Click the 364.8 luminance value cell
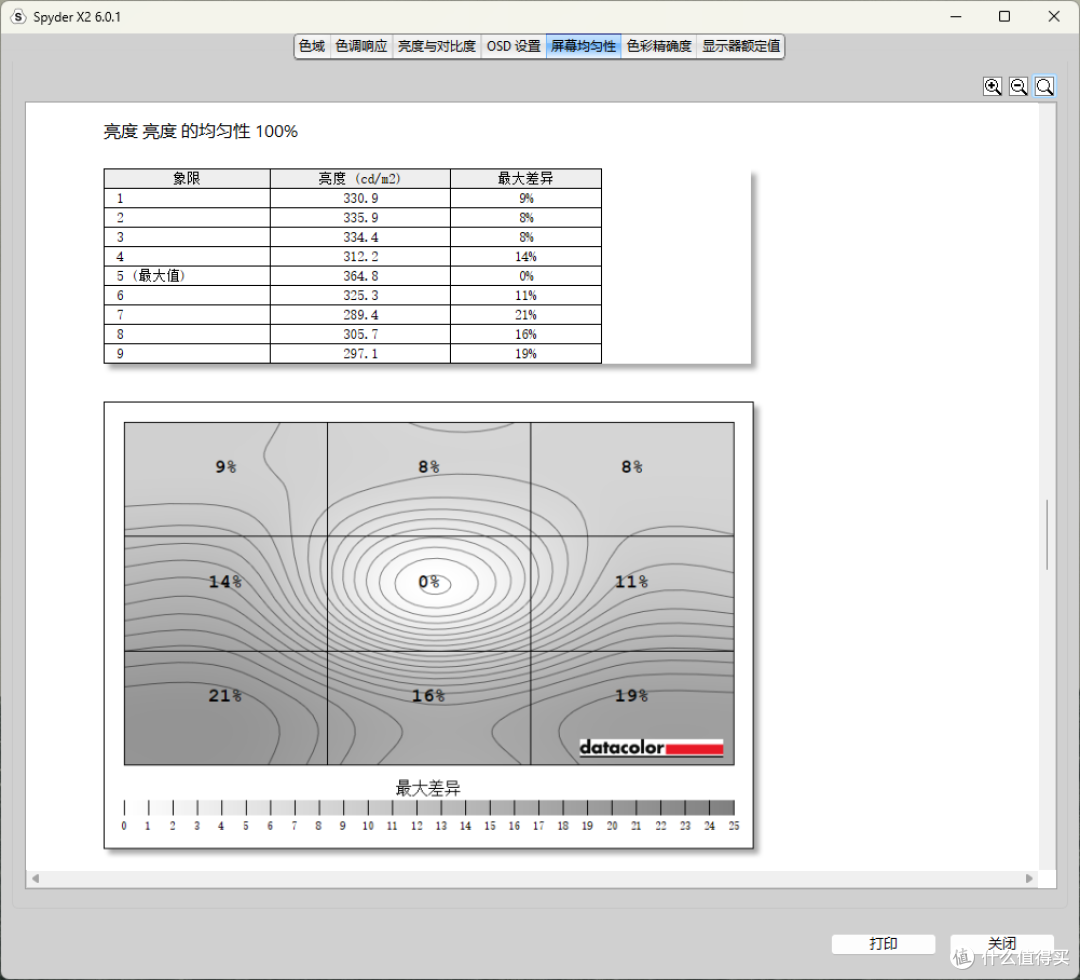 360,275
